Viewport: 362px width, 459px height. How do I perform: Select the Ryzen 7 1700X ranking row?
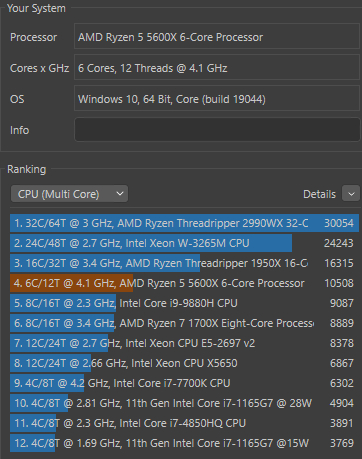pos(184,323)
